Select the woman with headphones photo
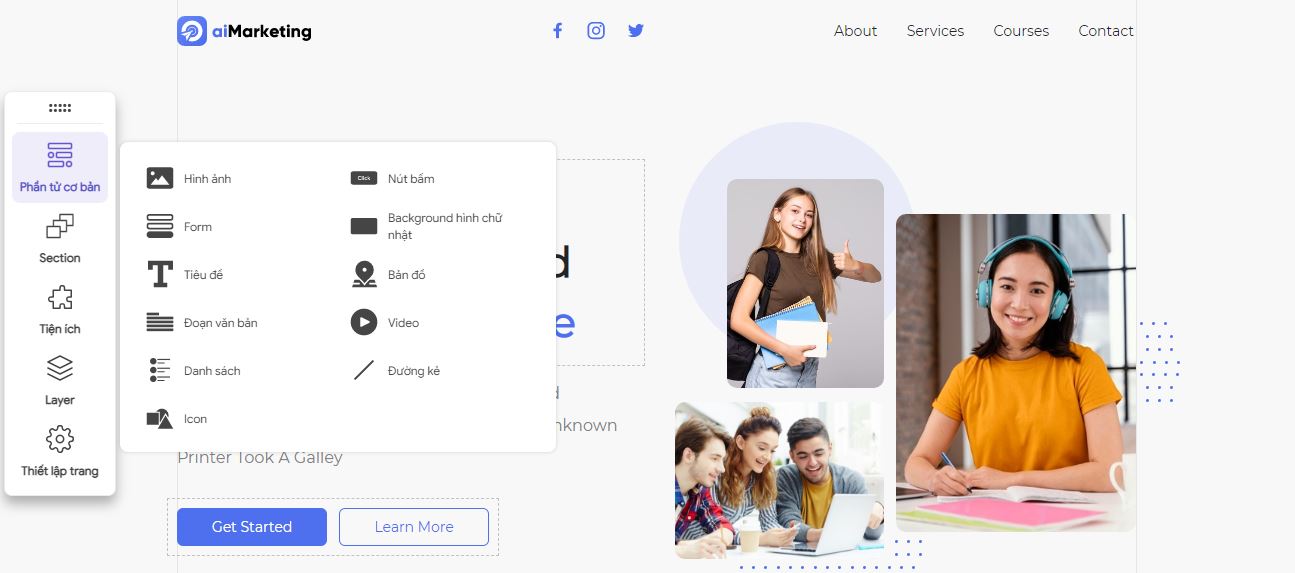Viewport: 1295px width, 573px height. tap(1016, 373)
